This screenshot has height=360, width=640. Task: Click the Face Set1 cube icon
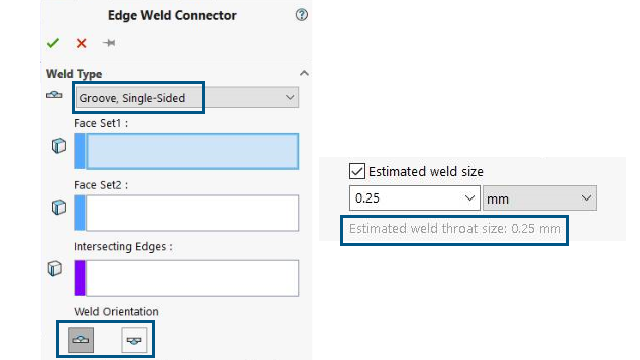(x=59, y=146)
